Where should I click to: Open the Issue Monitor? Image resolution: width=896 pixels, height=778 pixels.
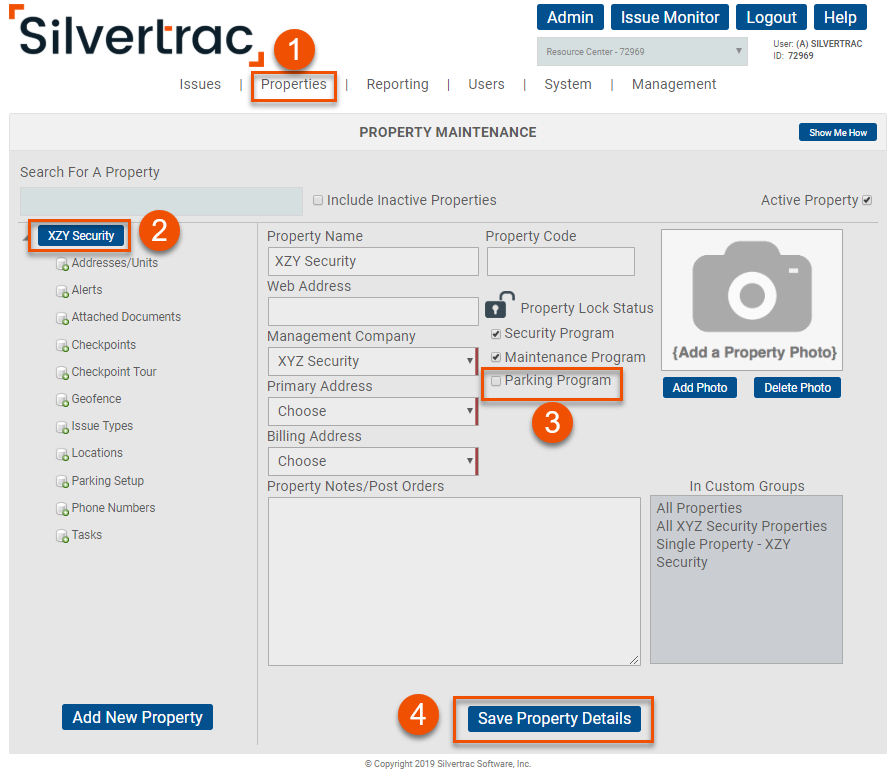(670, 17)
